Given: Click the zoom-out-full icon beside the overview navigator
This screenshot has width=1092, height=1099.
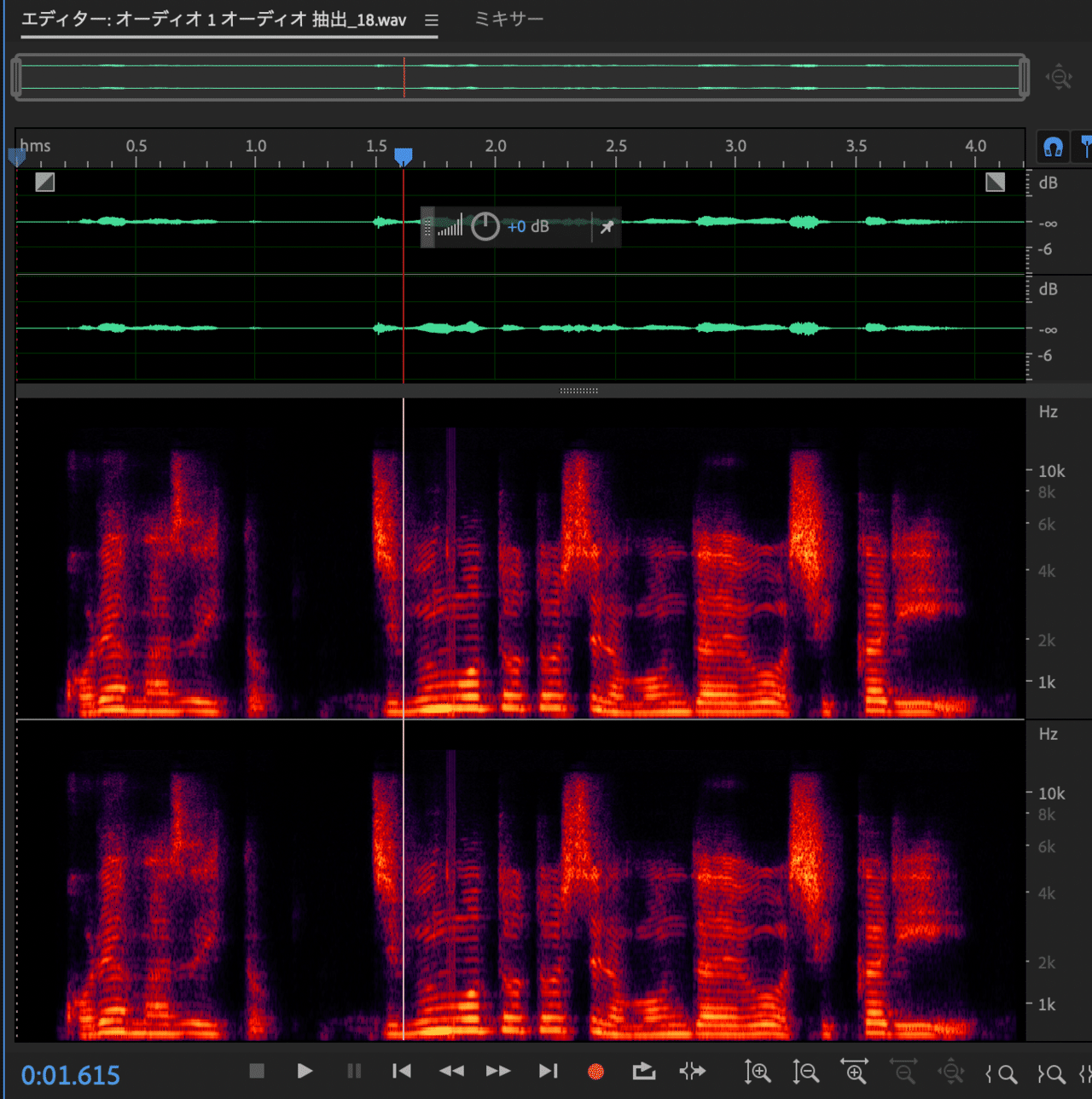Looking at the screenshot, I should point(1060,77).
